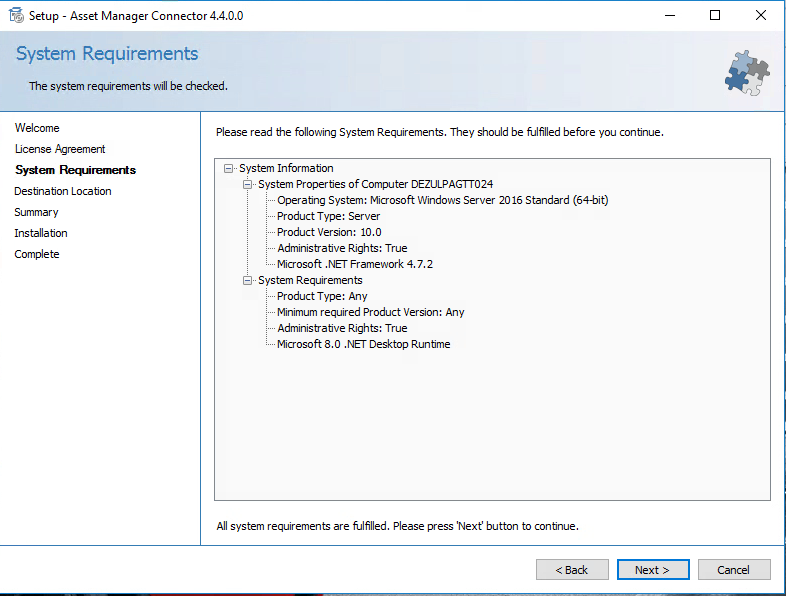This screenshot has width=786, height=596.
Task: Select the Operating System tree entry
Action: [x=442, y=200]
